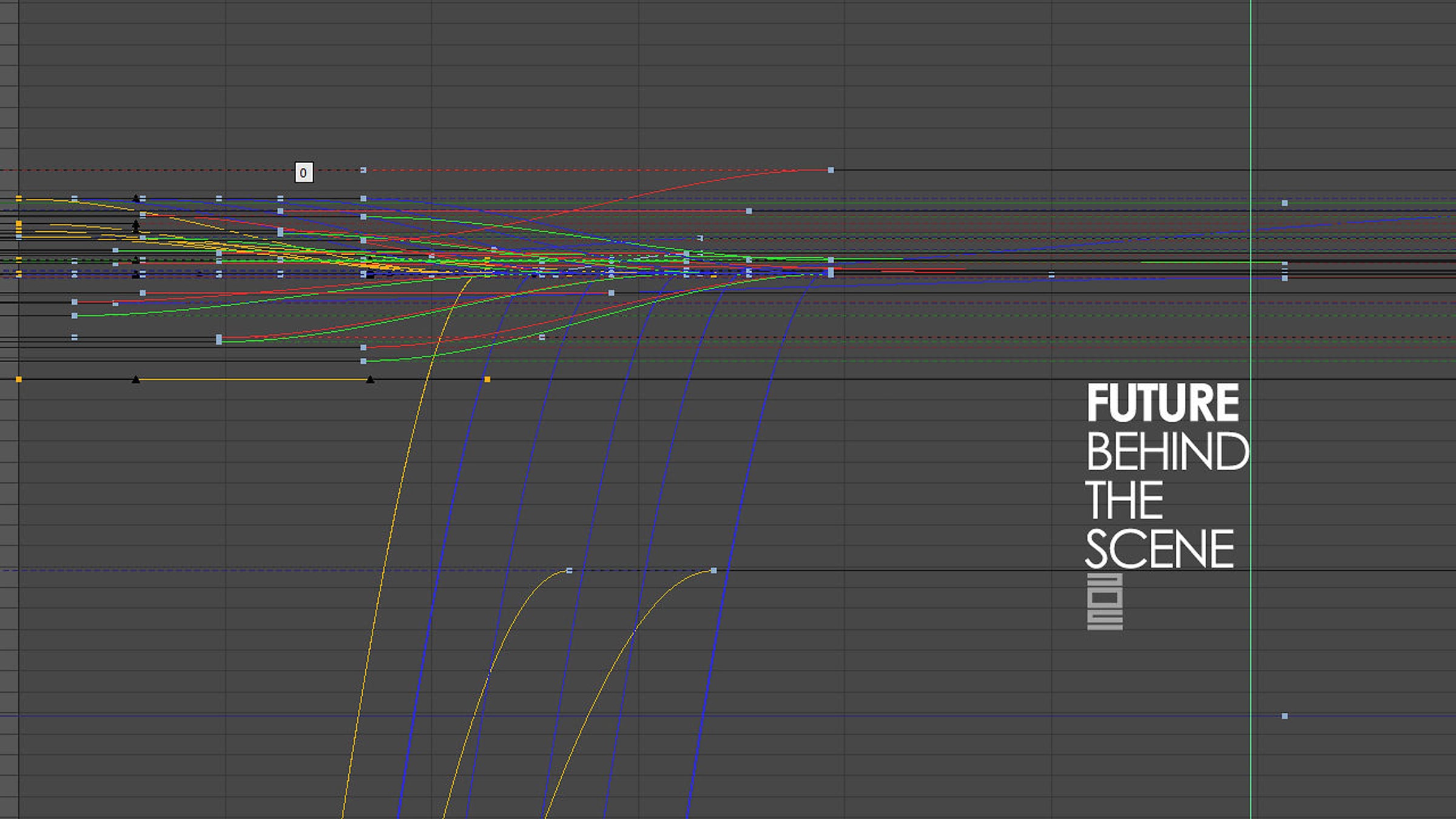The image size is (1456, 819).
Task: Select keyframe on lowest flat blue line
Action: [x=1284, y=716]
